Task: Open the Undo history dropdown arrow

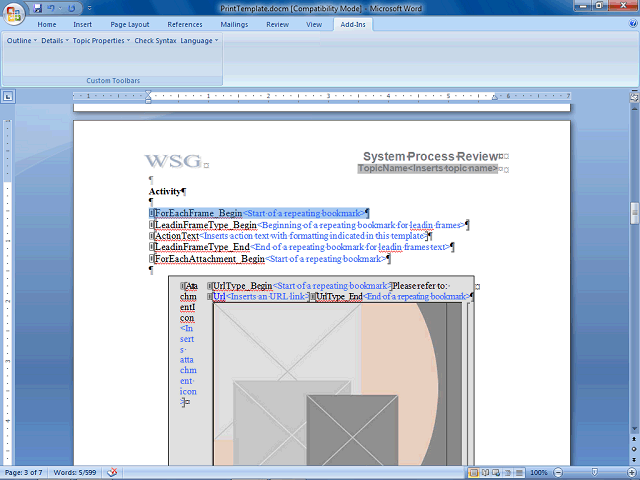Action: pyautogui.click(x=60, y=8)
